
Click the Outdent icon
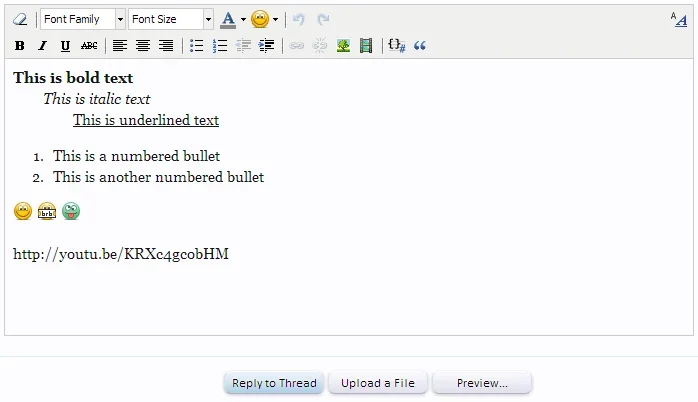[243, 45]
